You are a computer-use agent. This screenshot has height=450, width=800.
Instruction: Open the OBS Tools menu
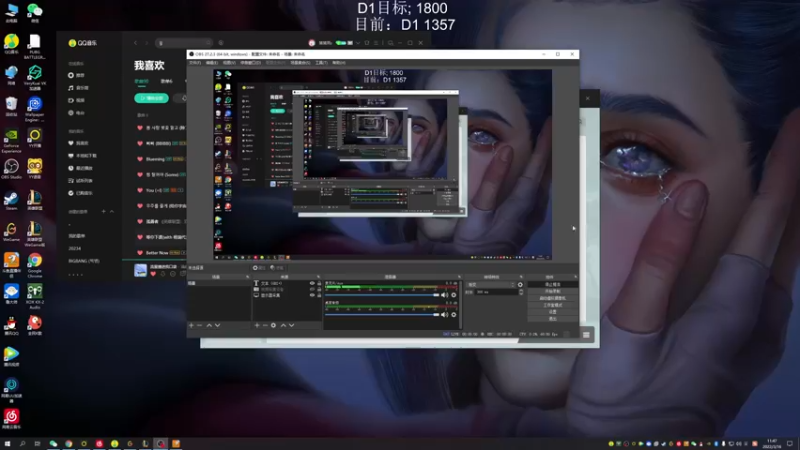(321, 63)
